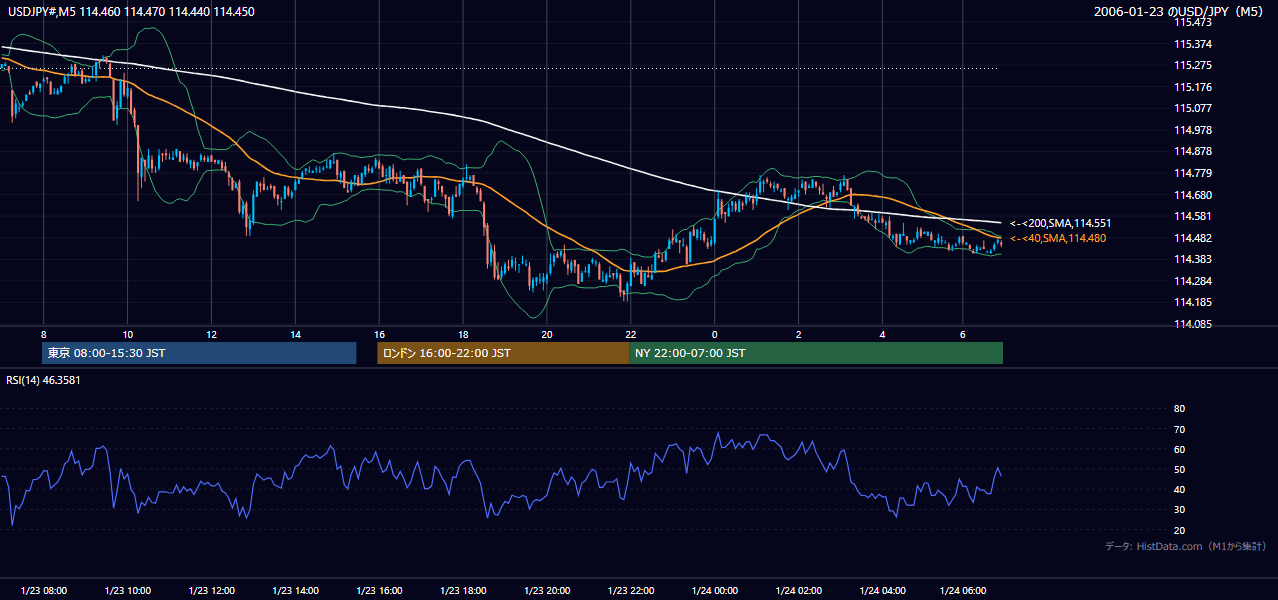Click RSI axis level 80
The height and width of the screenshot is (600, 1278).
point(1179,409)
